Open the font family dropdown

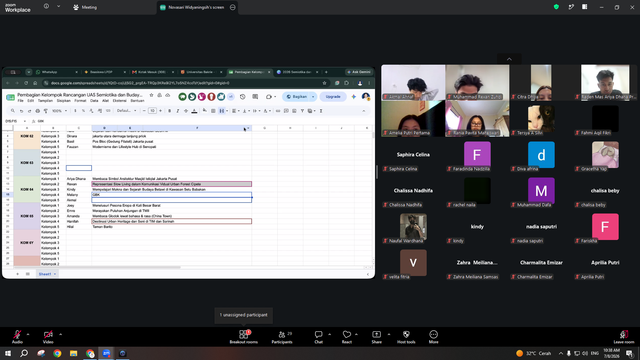point(127,111)
